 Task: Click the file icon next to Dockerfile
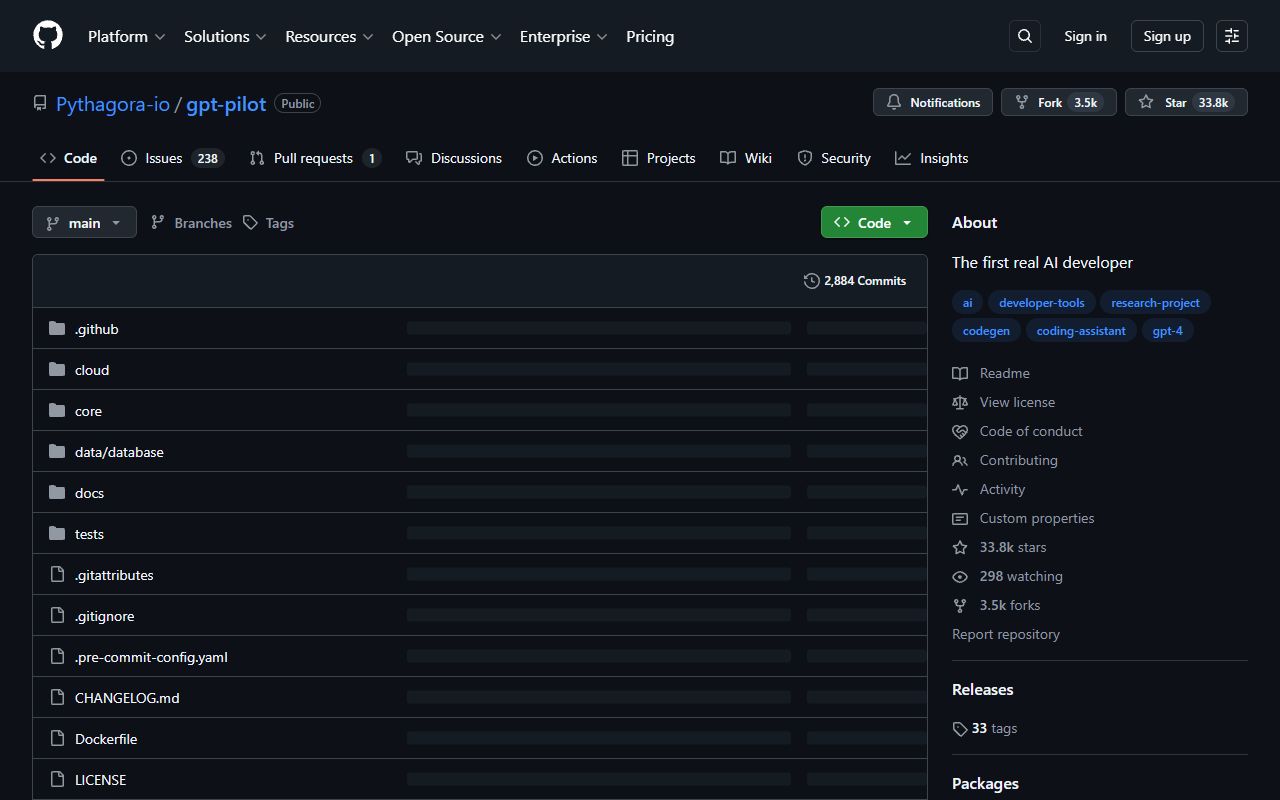point(57,739)
